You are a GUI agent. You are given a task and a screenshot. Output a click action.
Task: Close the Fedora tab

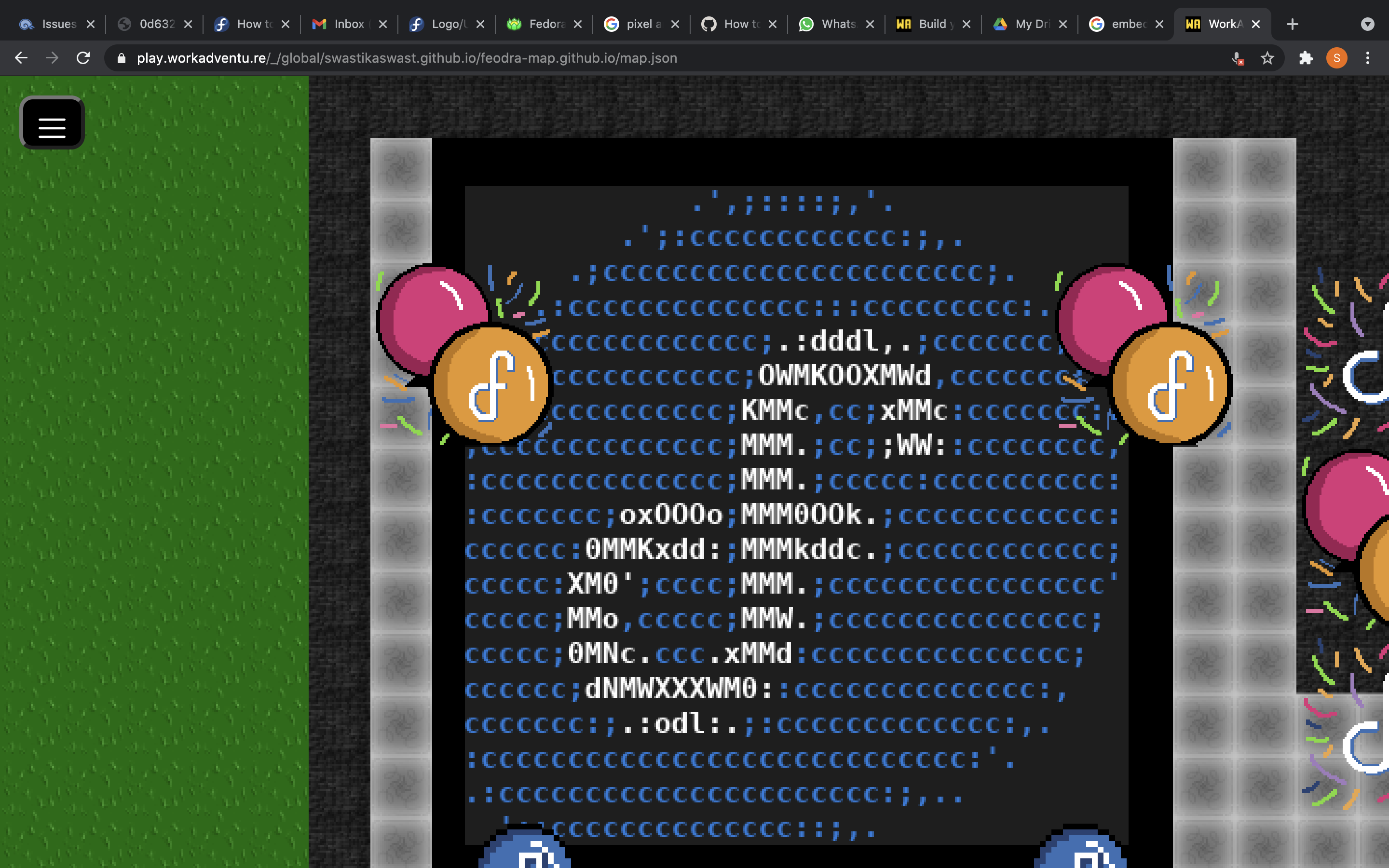pyautogui.click(x=578, y=24)
